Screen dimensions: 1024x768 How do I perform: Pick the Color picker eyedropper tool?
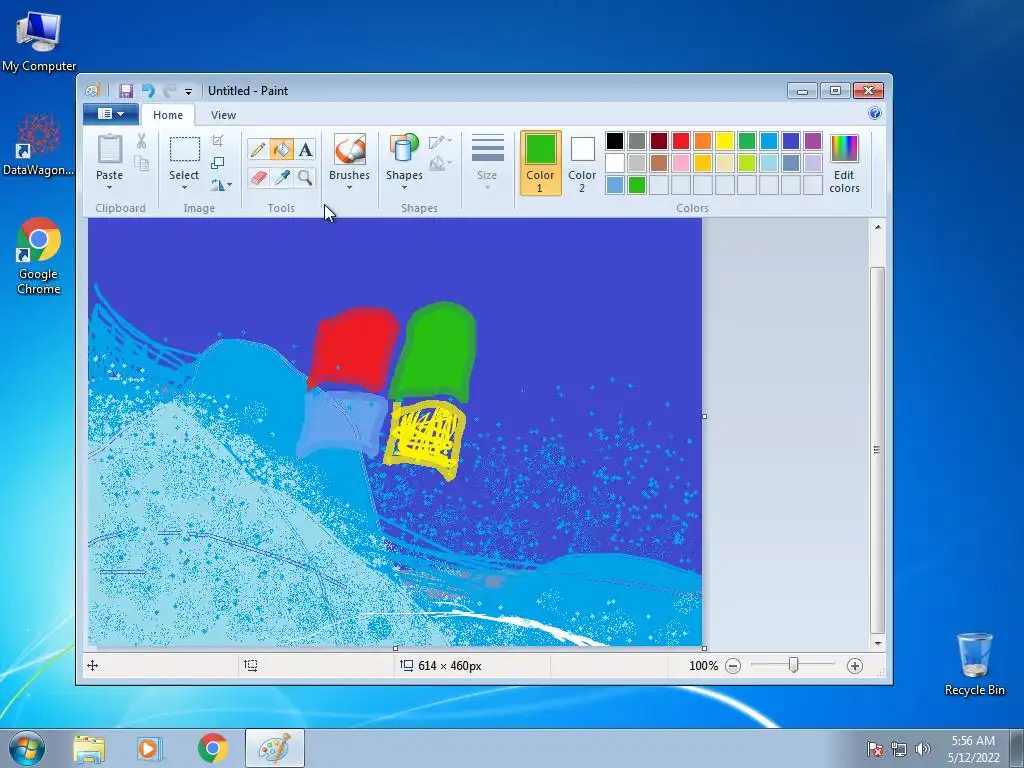tap(281, 178)
